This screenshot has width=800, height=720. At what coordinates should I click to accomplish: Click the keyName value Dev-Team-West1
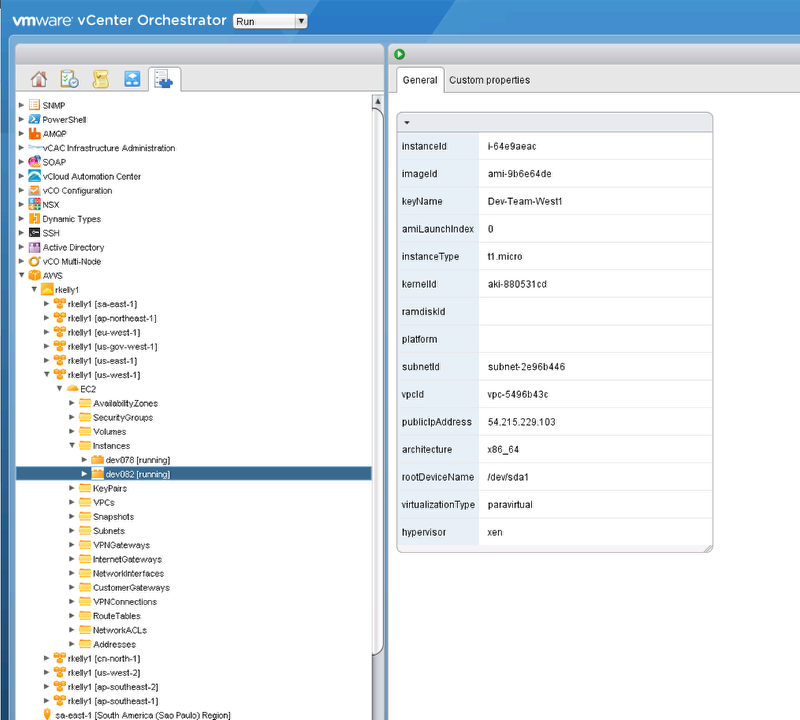pos(525,202)
